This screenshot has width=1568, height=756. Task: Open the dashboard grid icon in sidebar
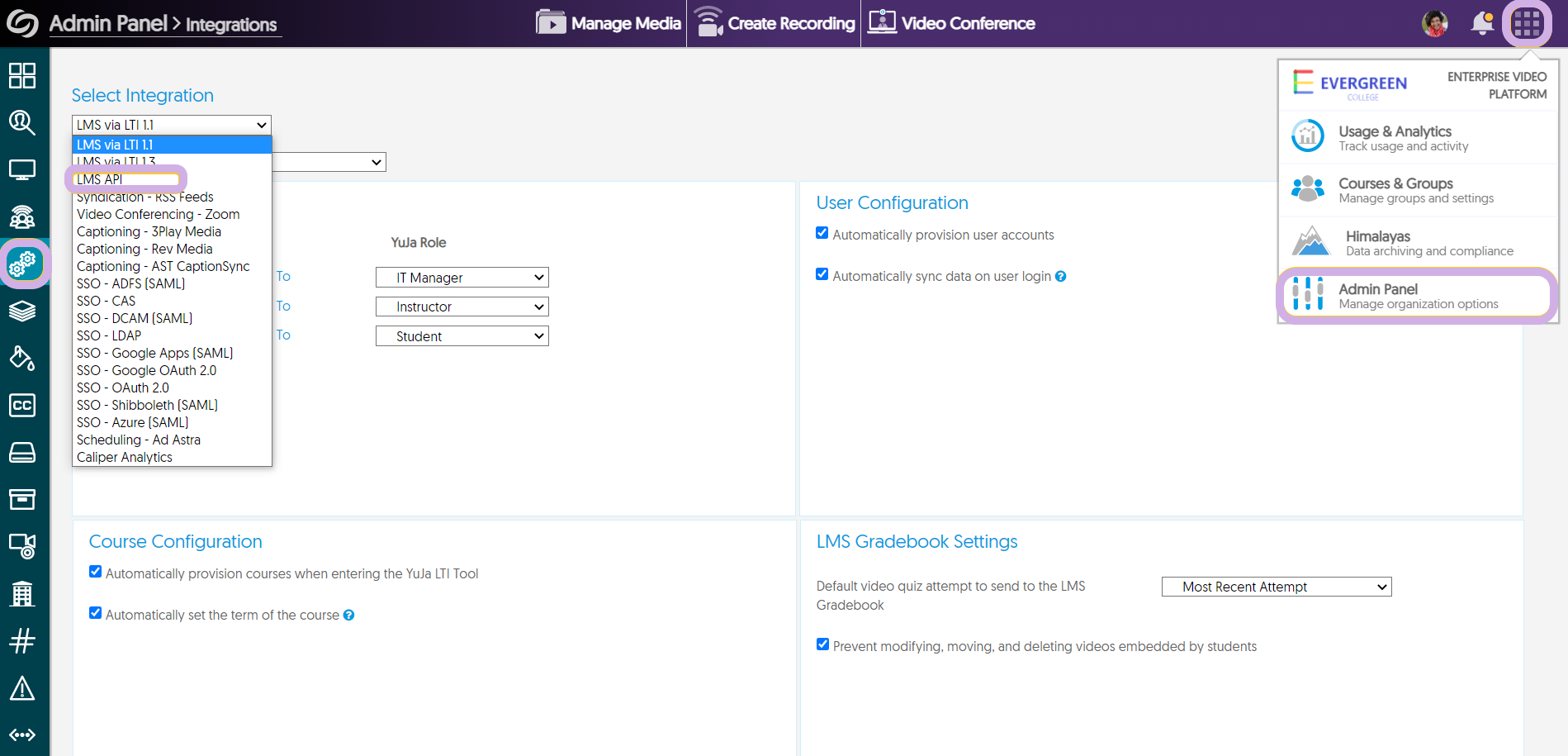(22, 75)
